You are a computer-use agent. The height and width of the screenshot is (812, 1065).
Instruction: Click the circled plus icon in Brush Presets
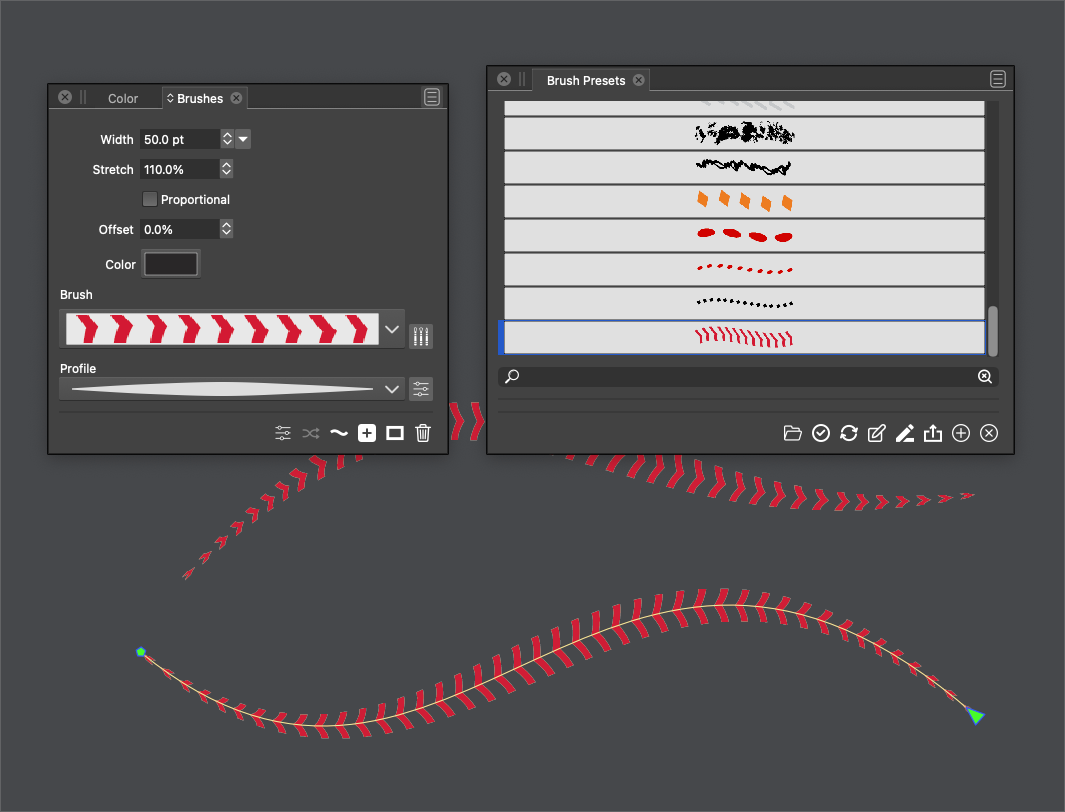click(961, 433)
